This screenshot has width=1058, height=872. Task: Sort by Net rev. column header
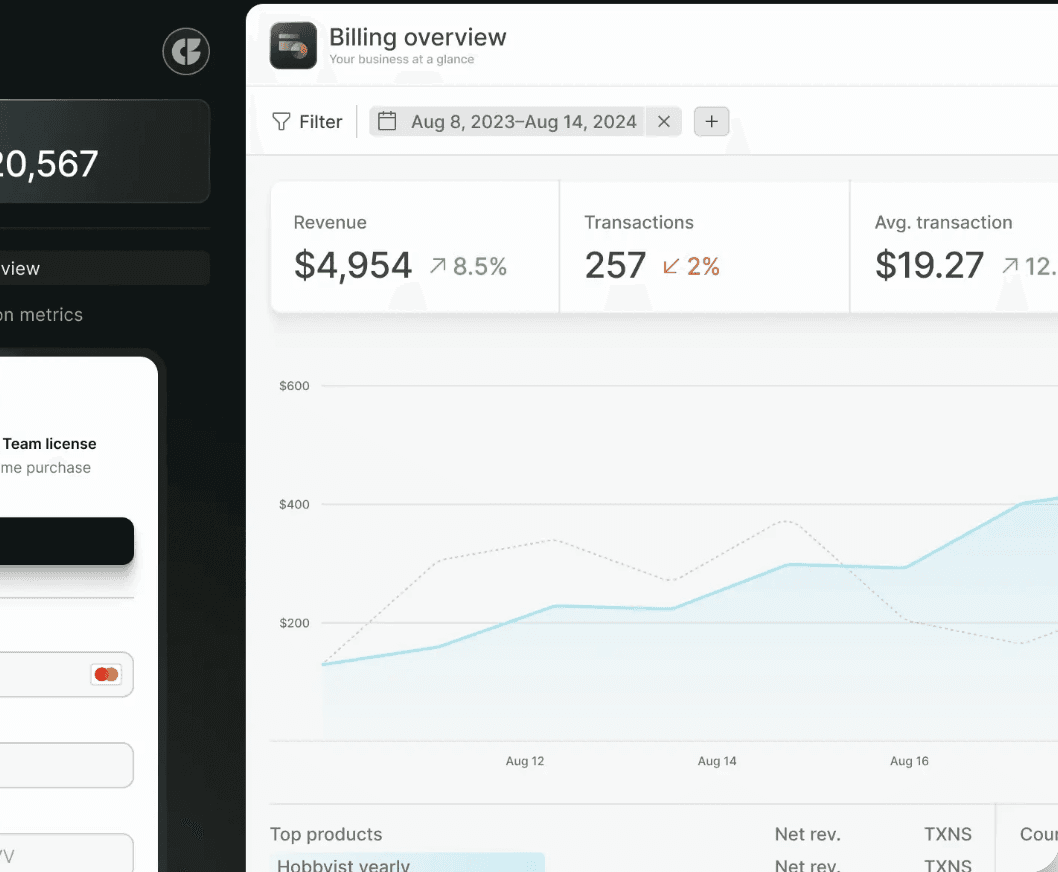click(x=808, y=834)
